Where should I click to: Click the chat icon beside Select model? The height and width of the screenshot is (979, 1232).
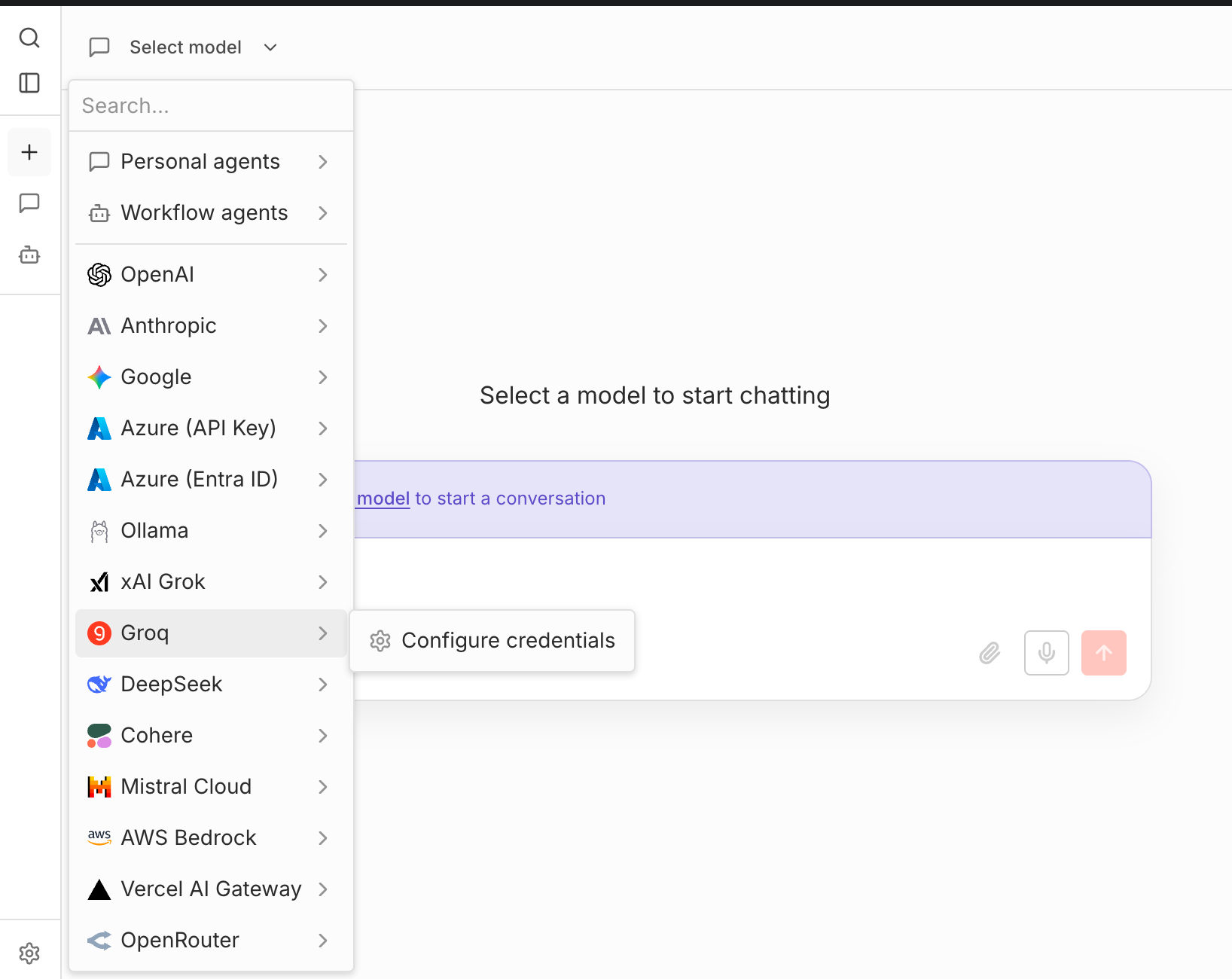point(99,47)
